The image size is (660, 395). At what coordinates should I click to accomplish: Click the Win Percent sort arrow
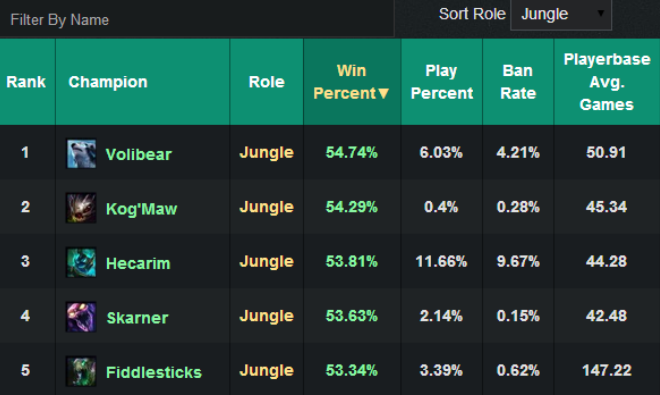pos(383,93)
